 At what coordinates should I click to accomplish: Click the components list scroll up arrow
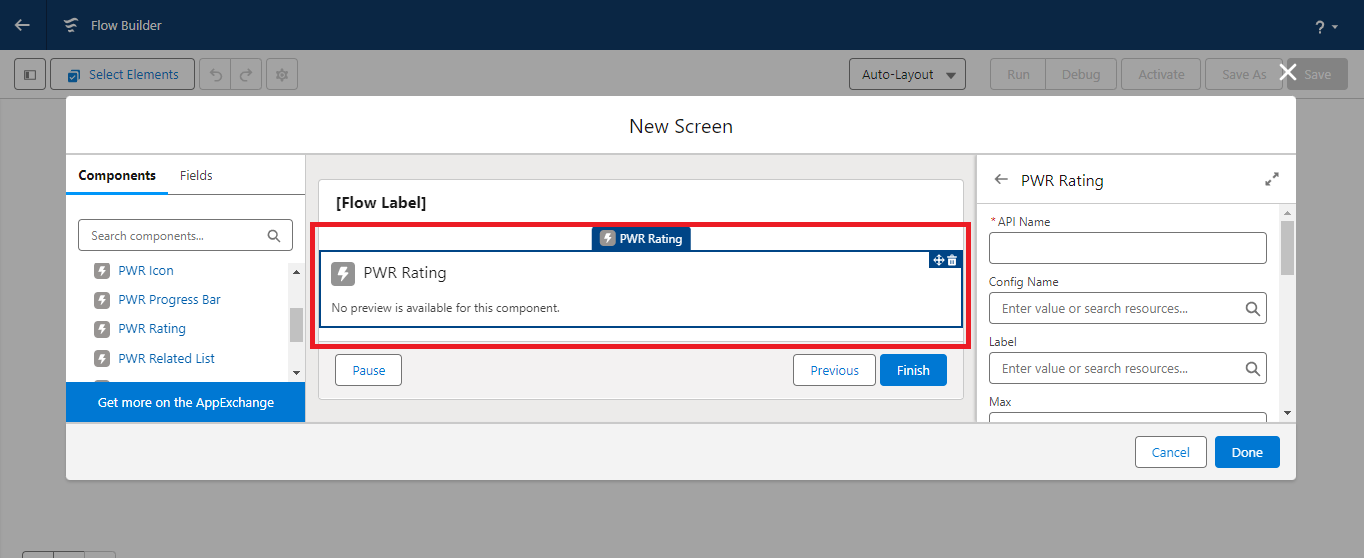[x=296, y=270]
